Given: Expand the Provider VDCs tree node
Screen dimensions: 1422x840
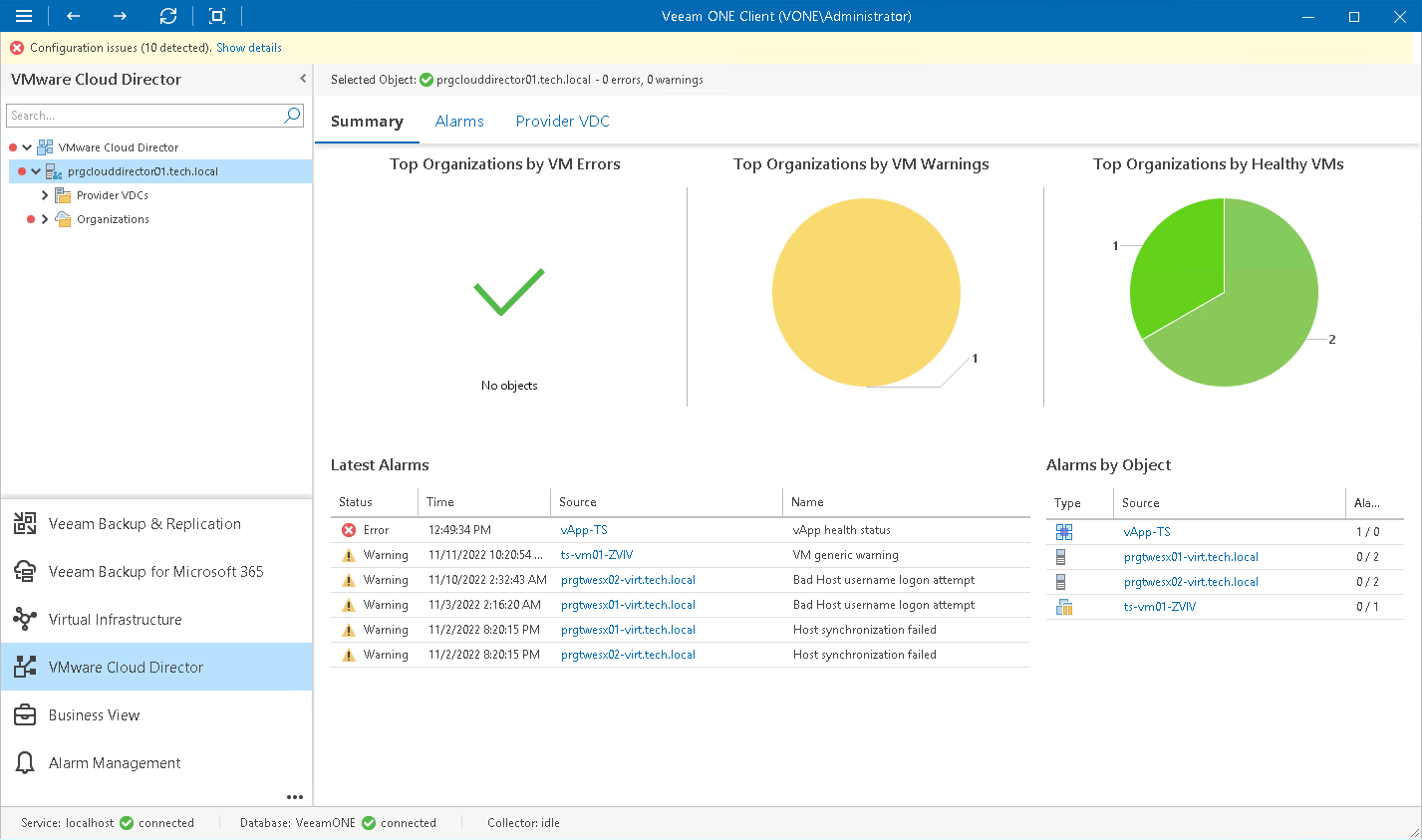Looking at the screenshot, I should 43,194.
